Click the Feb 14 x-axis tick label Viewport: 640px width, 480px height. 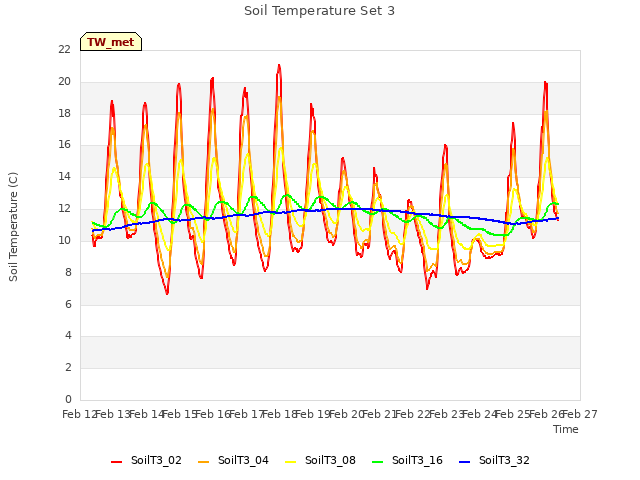[x=146, y=414]
